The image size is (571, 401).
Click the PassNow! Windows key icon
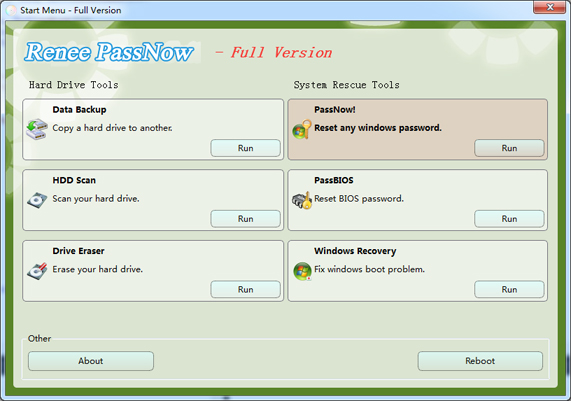[x=302, y=129]
